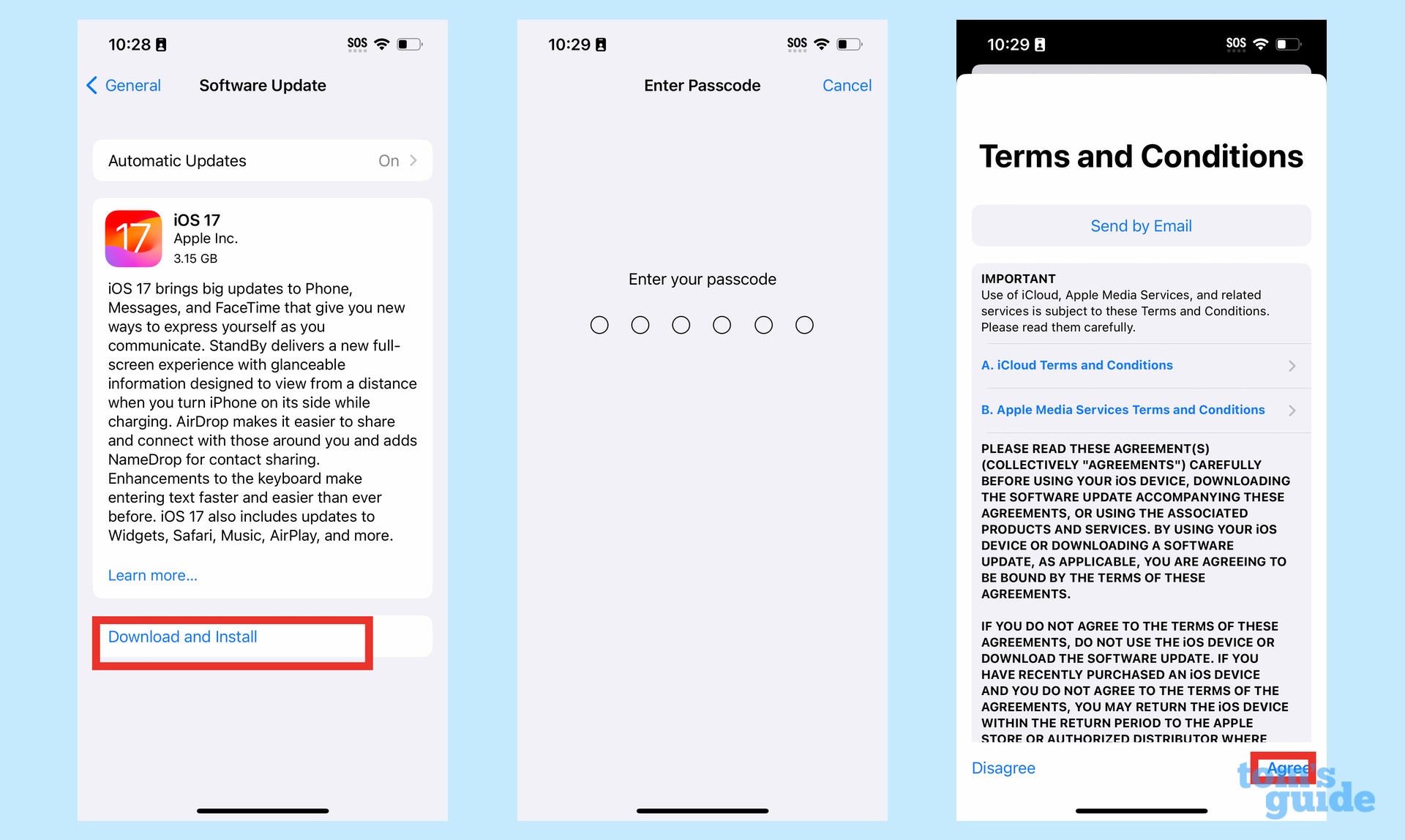Image resolution: width=1405 pixels, height=840 pixels.
Task: Open Learn more about iOS 17
Action: [x=152, y=575]
